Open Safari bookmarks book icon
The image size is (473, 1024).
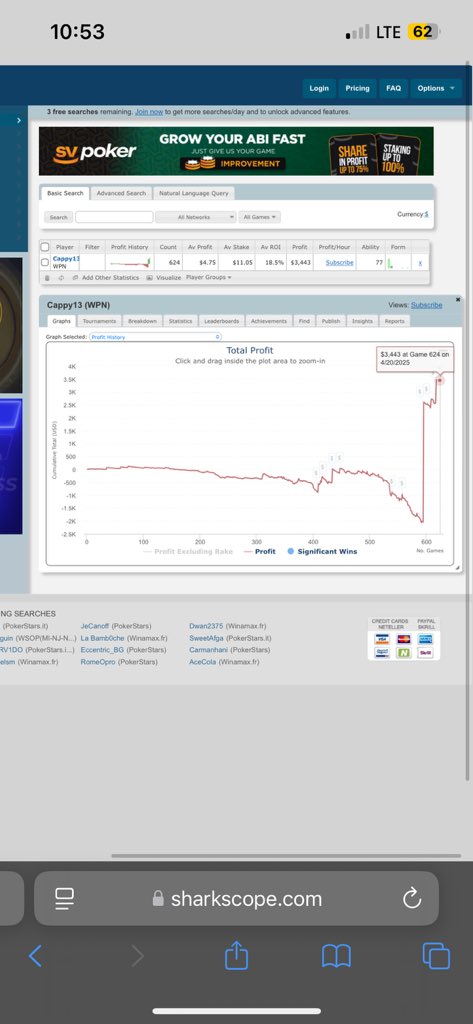[x=336, y=956]
